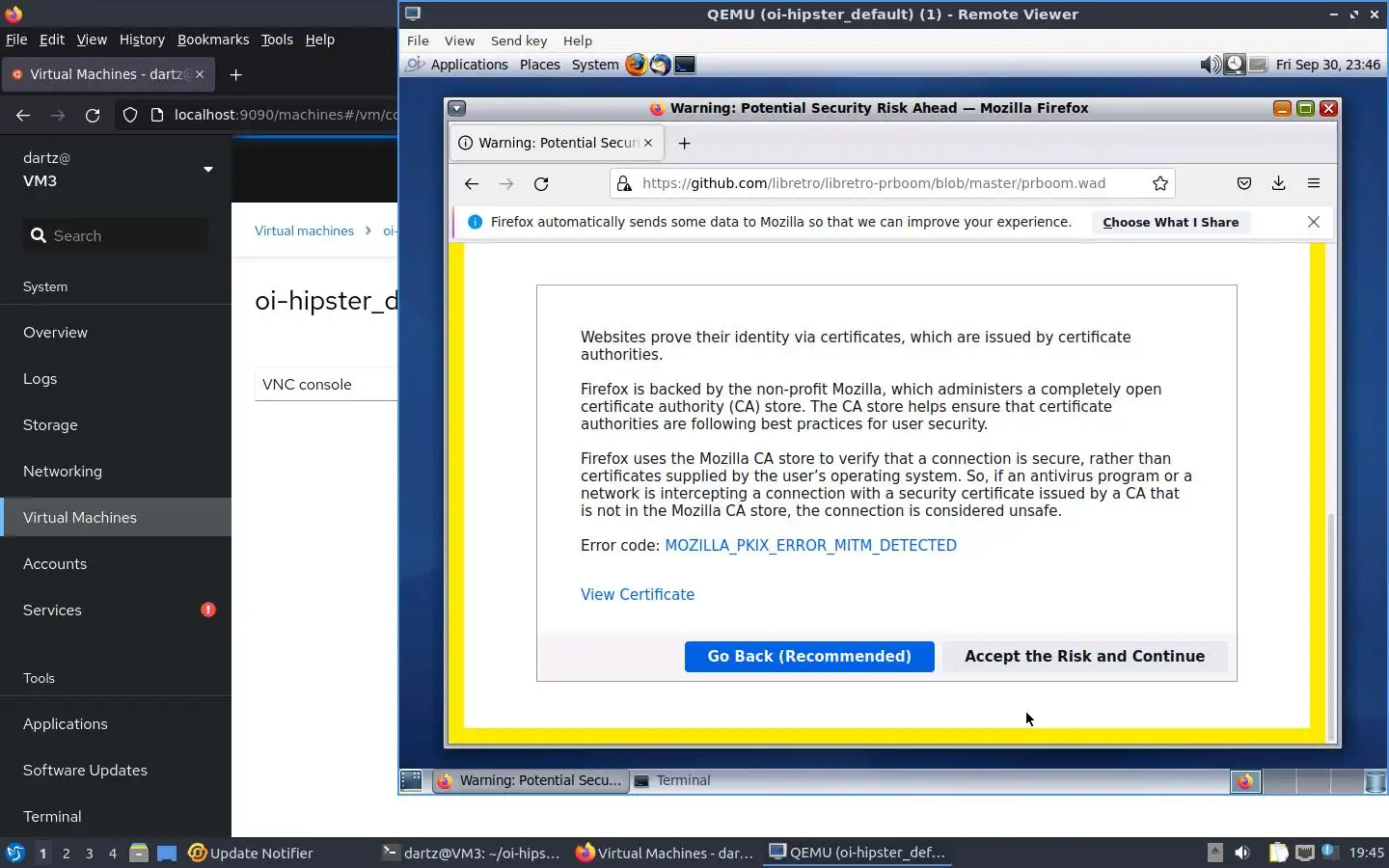Open the guest trash applet

pyautogui.click(x=1375, y=781)
